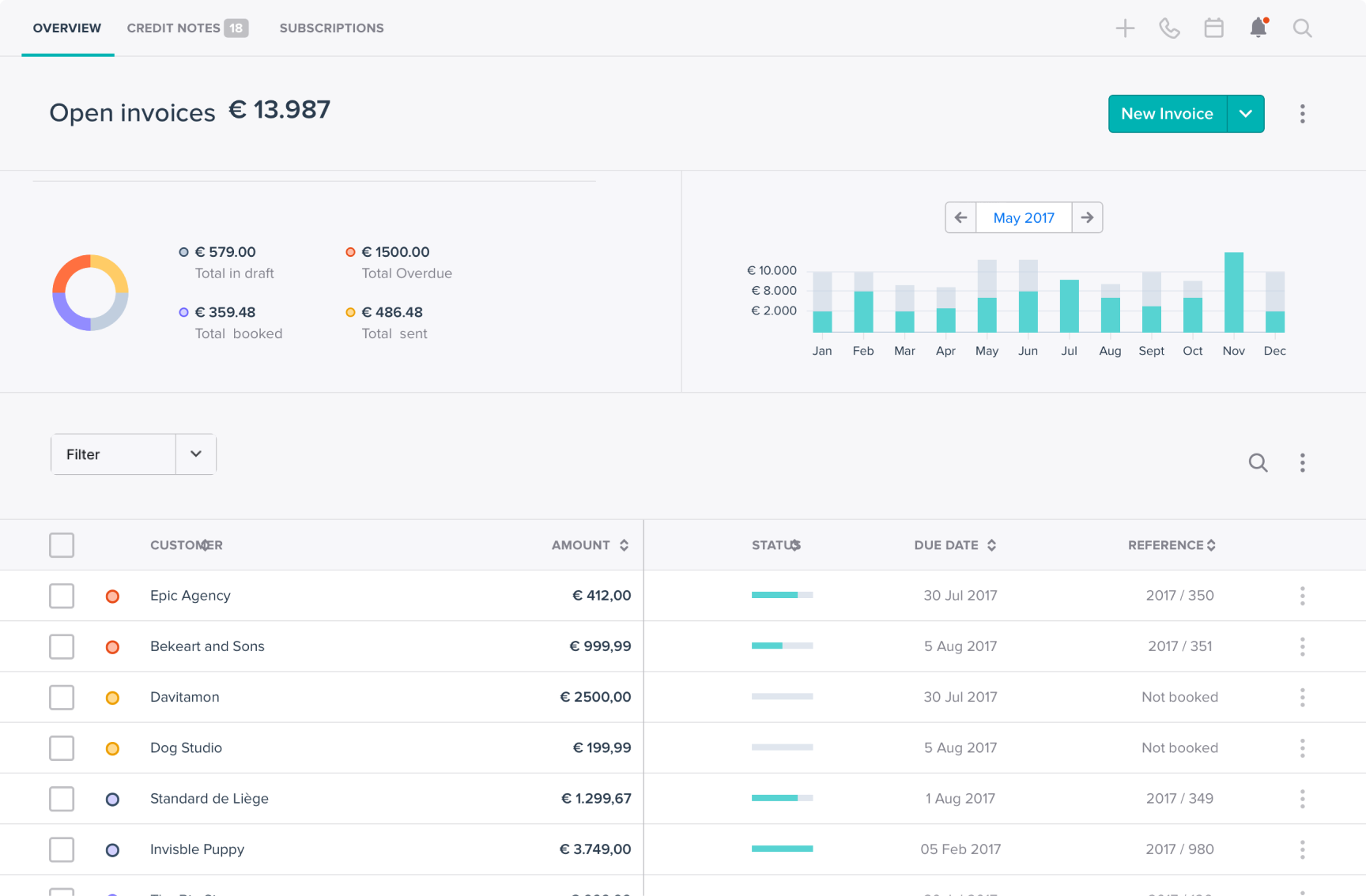Image resolution: width=1366 pixels, height=896 pixels.
Task: Click the top bar search magnifier
Action: [x=1302, y=28]
